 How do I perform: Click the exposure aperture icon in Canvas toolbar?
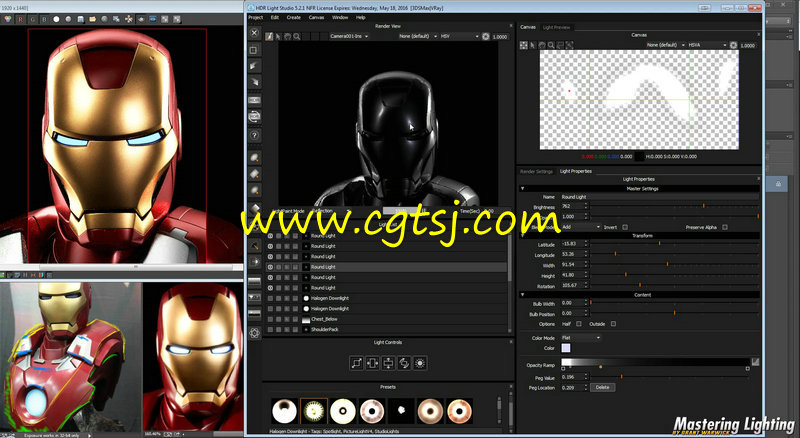[733, 45]
